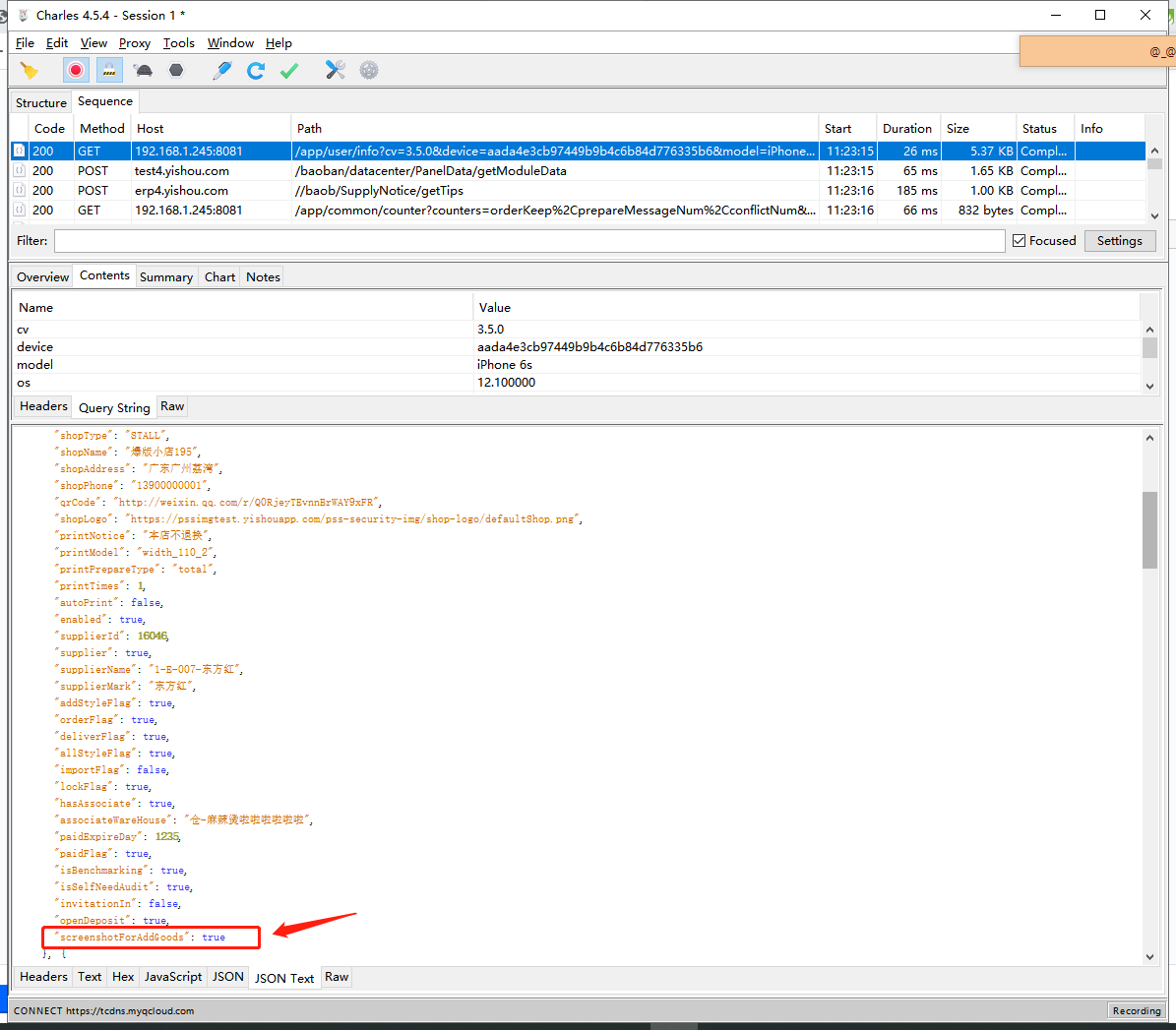
Task: Open the response Raw tab
Action: click(337, 976)
